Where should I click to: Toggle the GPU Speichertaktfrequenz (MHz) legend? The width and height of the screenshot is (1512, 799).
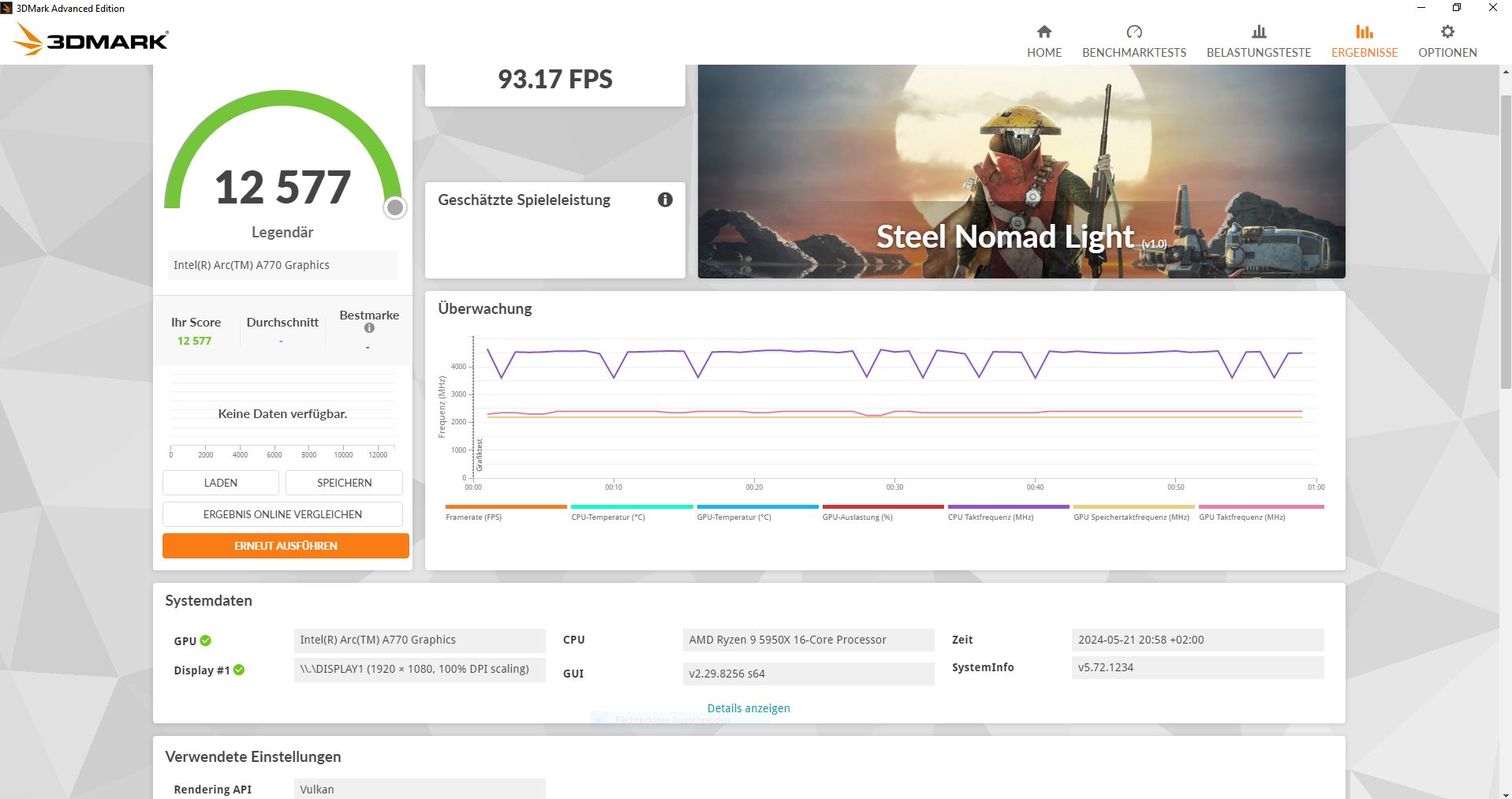click(1133, 512)
